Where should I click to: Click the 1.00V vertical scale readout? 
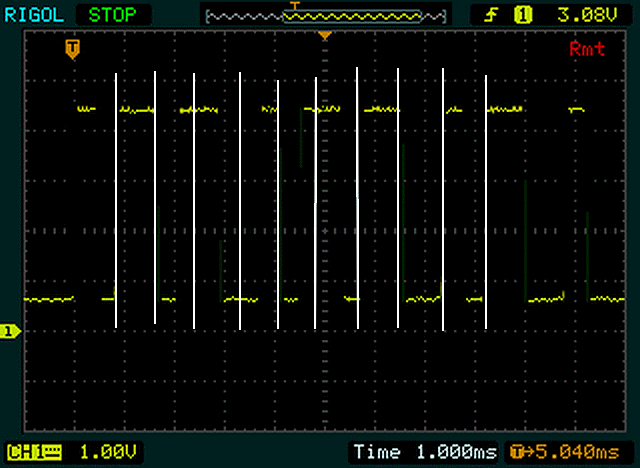pos(108,452)
